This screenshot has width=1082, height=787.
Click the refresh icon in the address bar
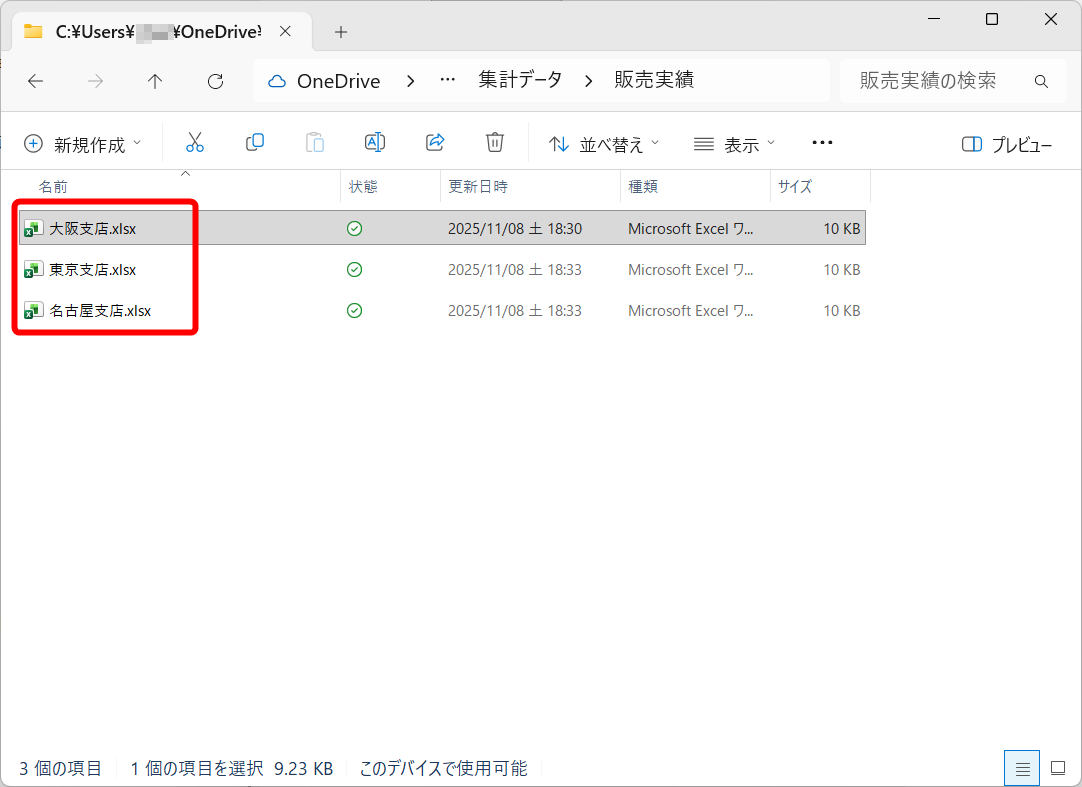215,81
